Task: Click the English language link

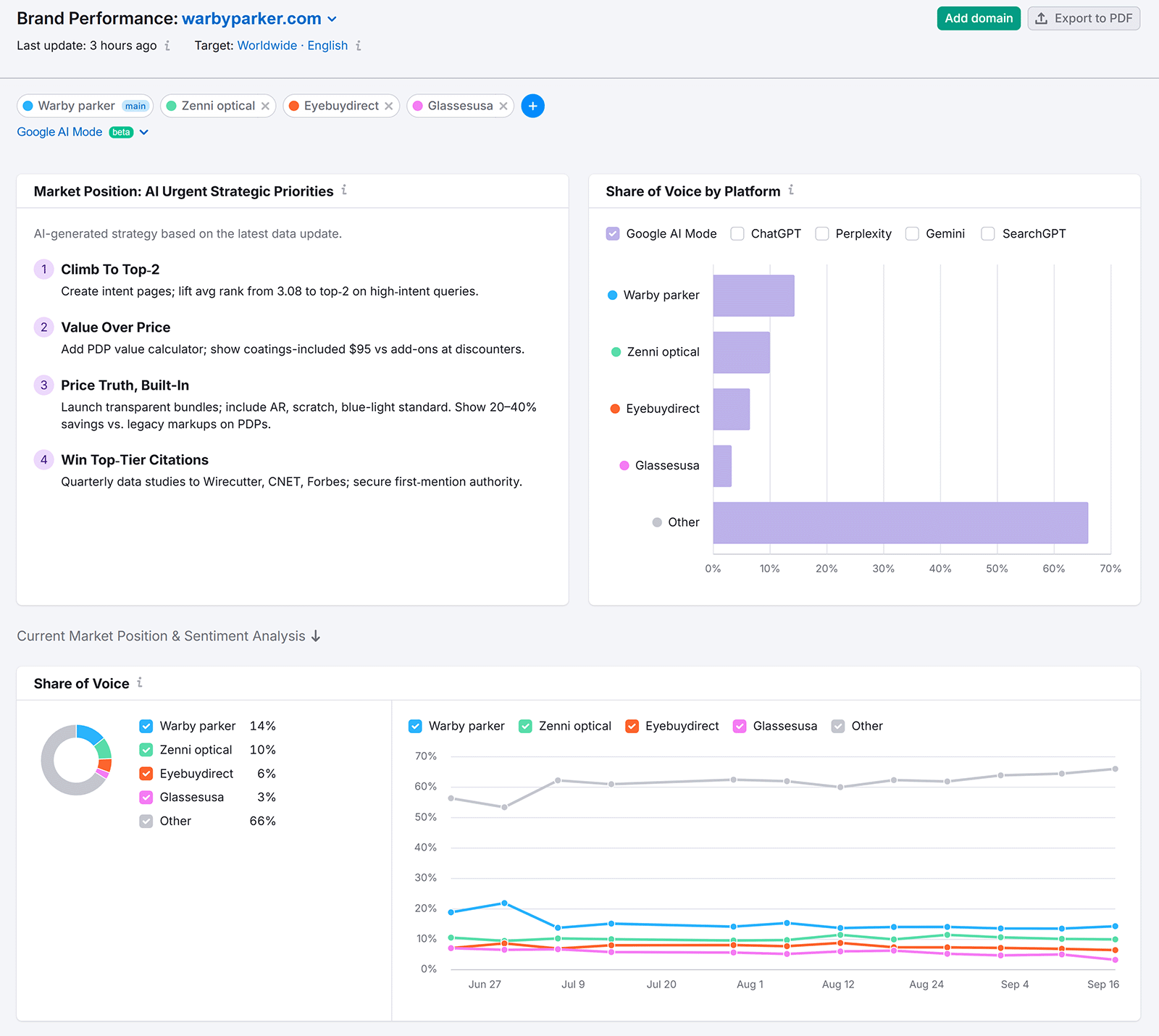Action: point(327,46)
